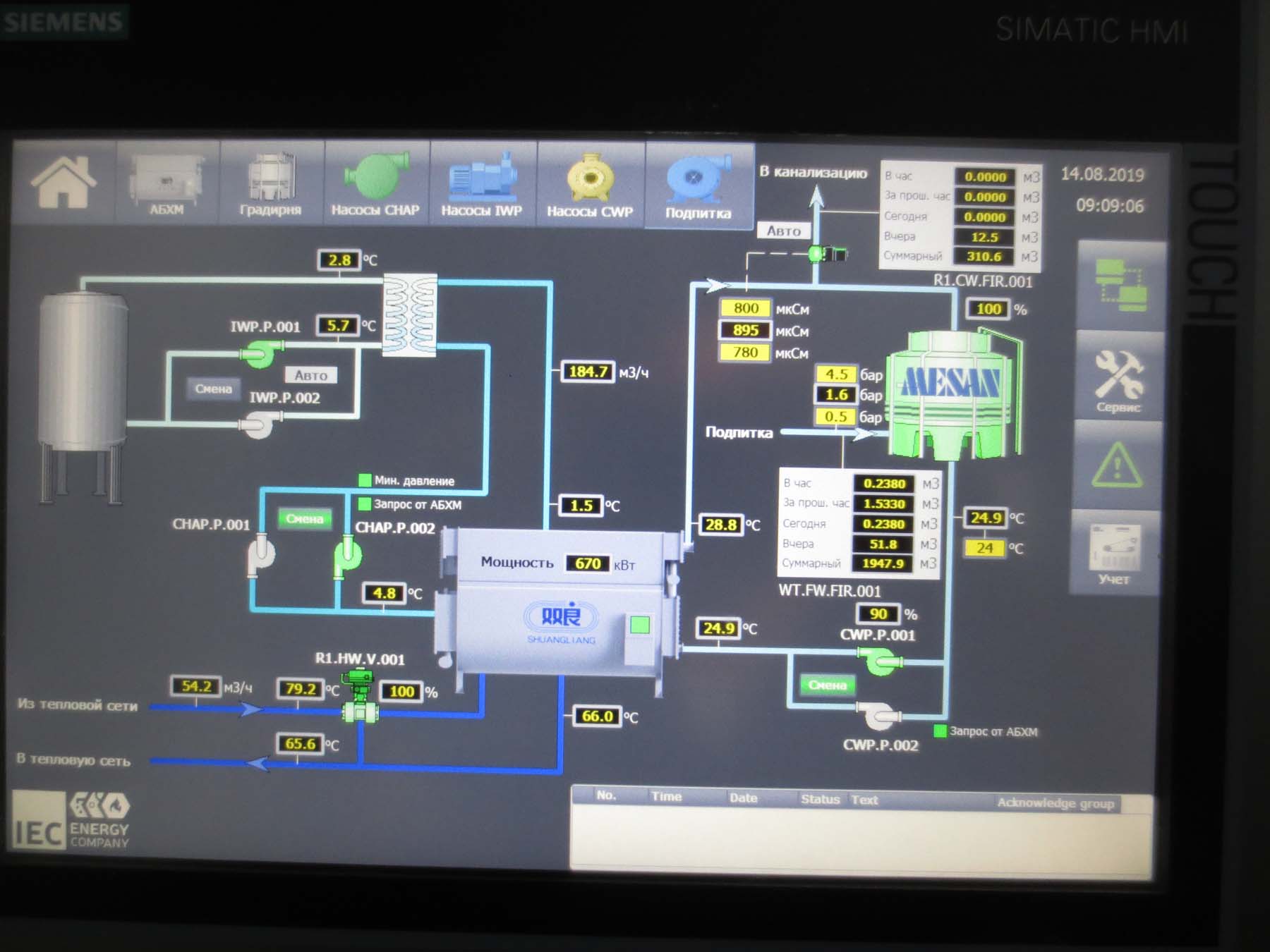
Task: Open the alarm warning triangle icon
Action: click(x=1118, y=465)
